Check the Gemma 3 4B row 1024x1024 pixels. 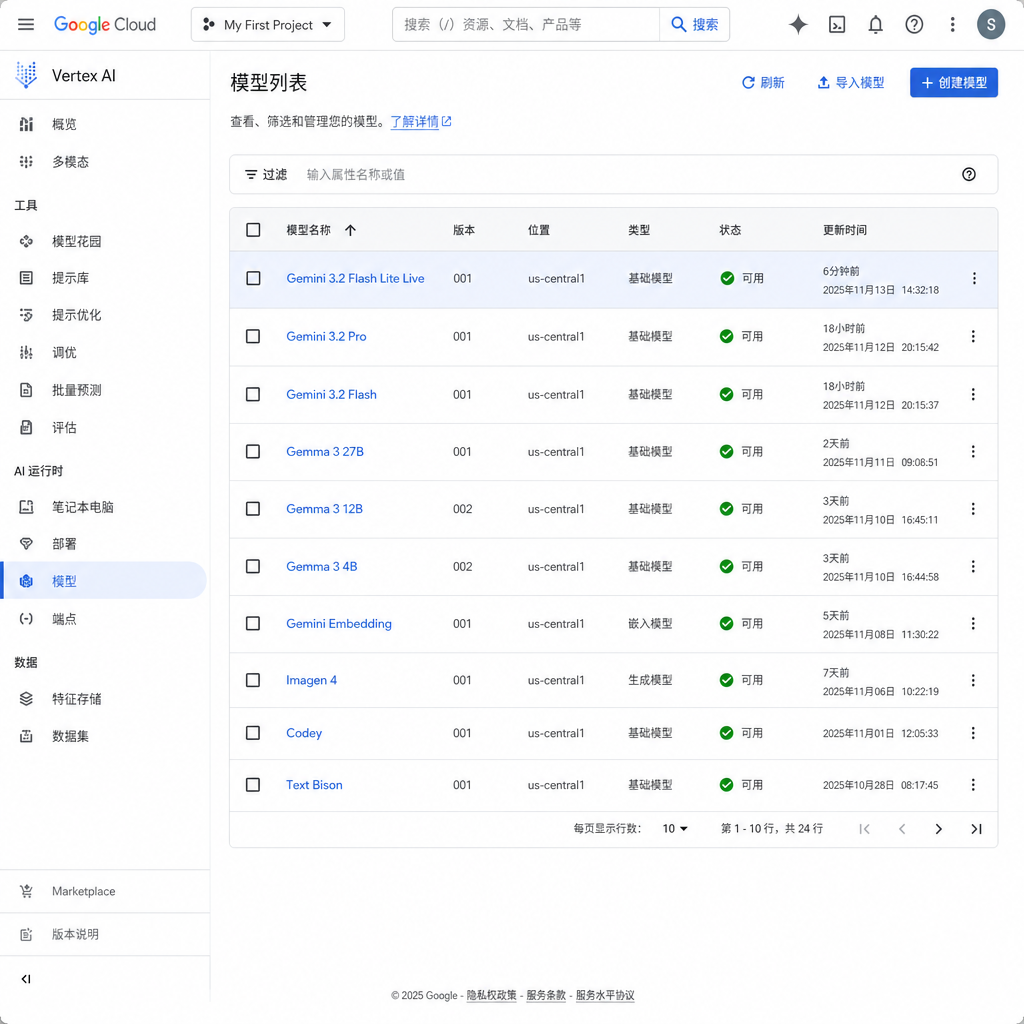(x=253, y=567)
